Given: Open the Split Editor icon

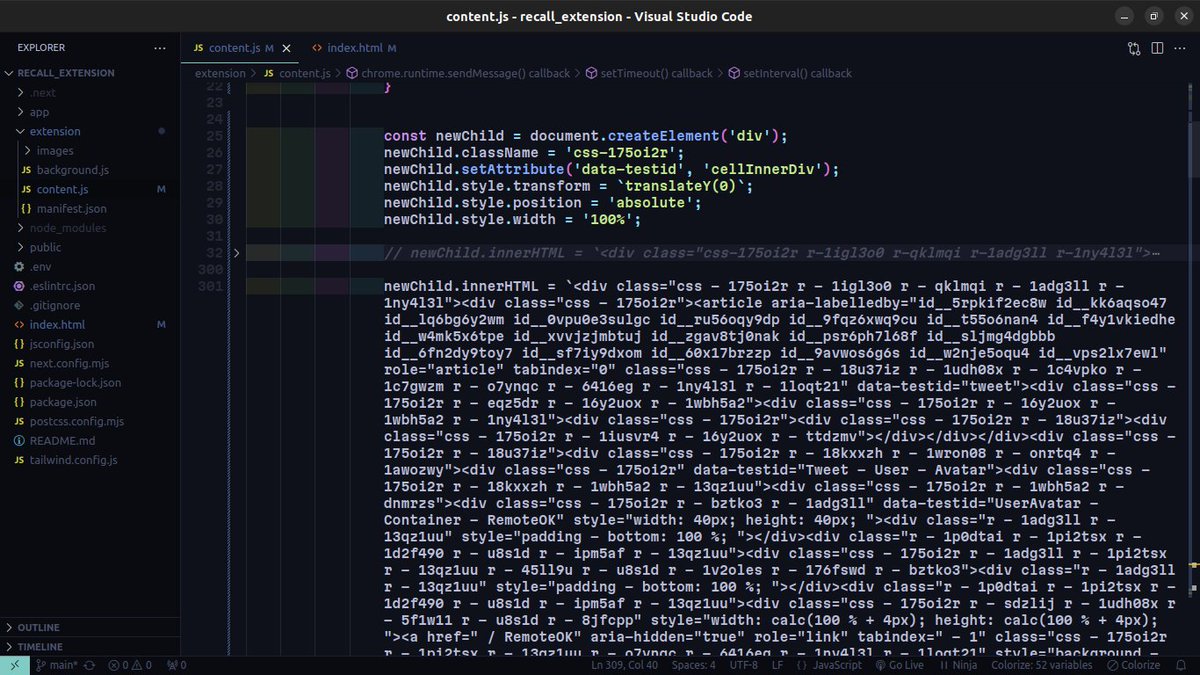Looking at the screenshot, I should click(x=1157, y=47).
